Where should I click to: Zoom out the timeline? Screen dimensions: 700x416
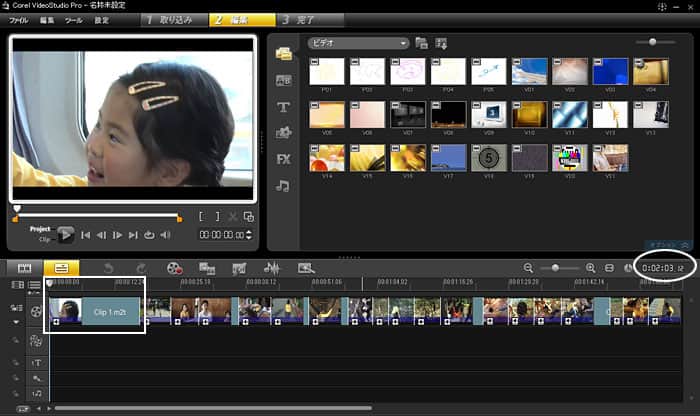point(528,268)
